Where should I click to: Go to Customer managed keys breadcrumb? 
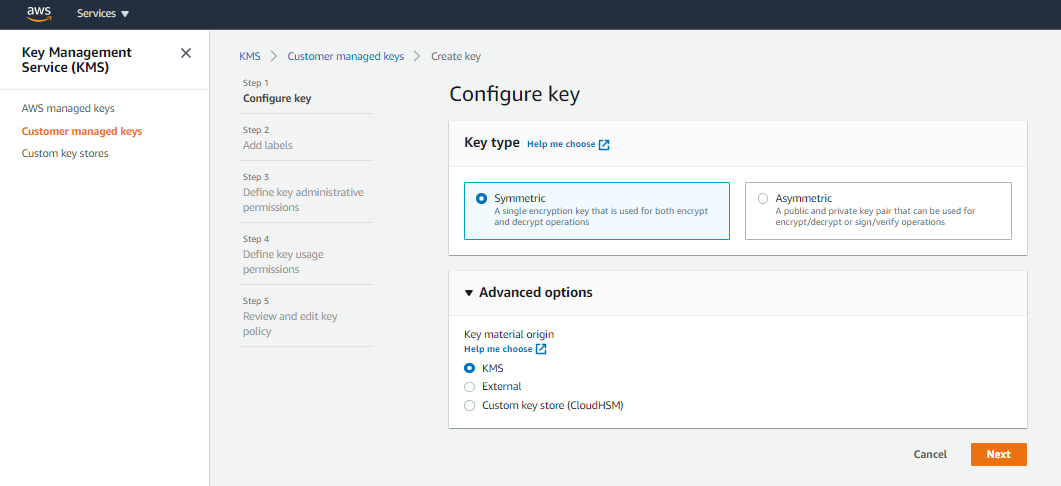(x=346, y=56)
